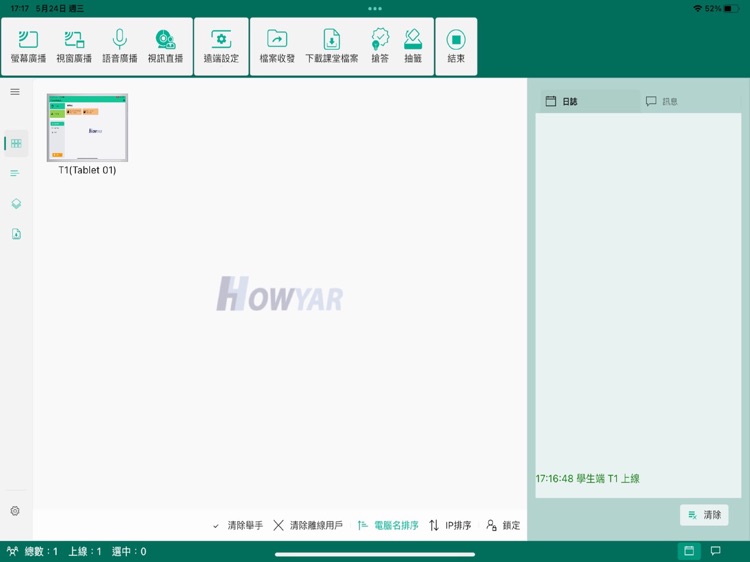
Task: Click 清除離線用戶 remove offline users
Action: click(x=308, y=526)
